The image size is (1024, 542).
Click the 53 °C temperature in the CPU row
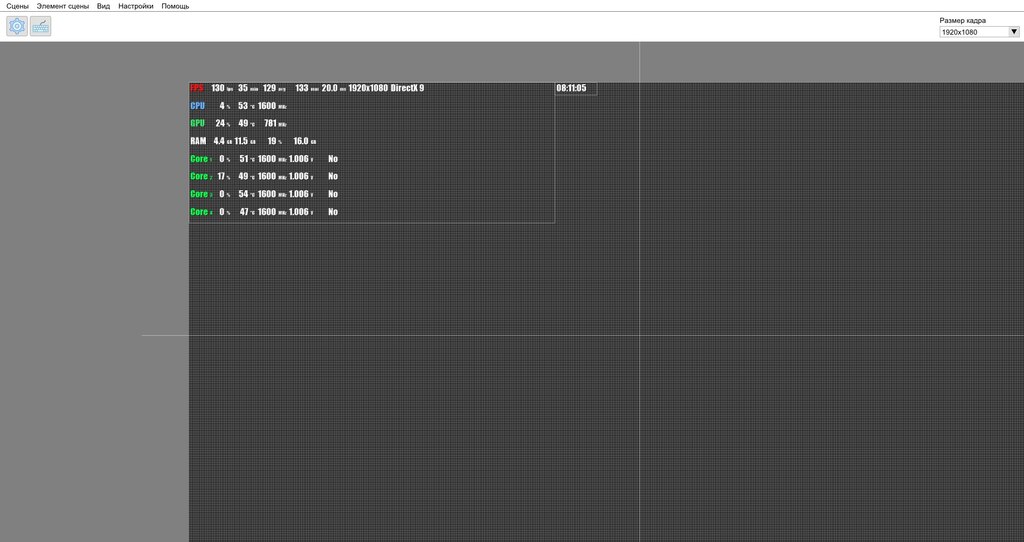[243, 106]
